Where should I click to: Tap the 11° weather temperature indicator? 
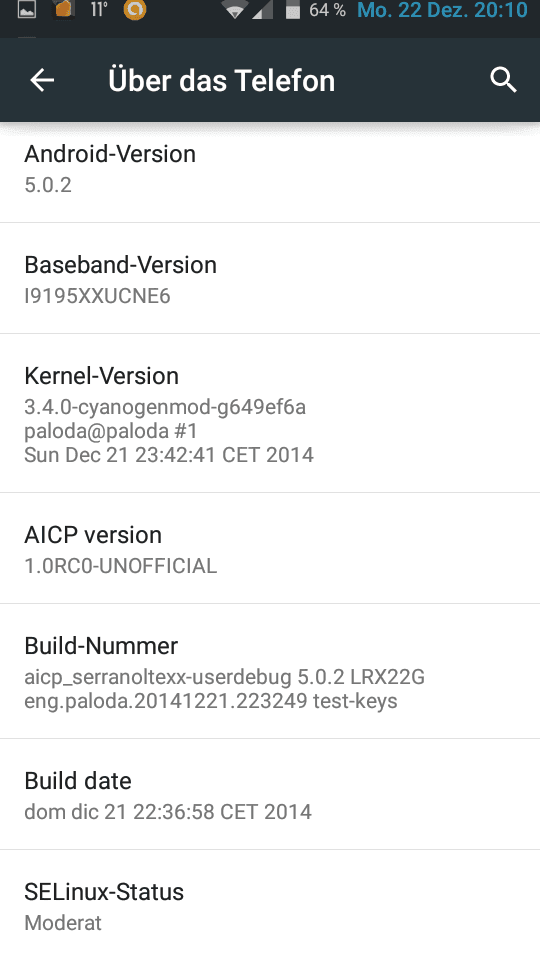pos(99,10)
